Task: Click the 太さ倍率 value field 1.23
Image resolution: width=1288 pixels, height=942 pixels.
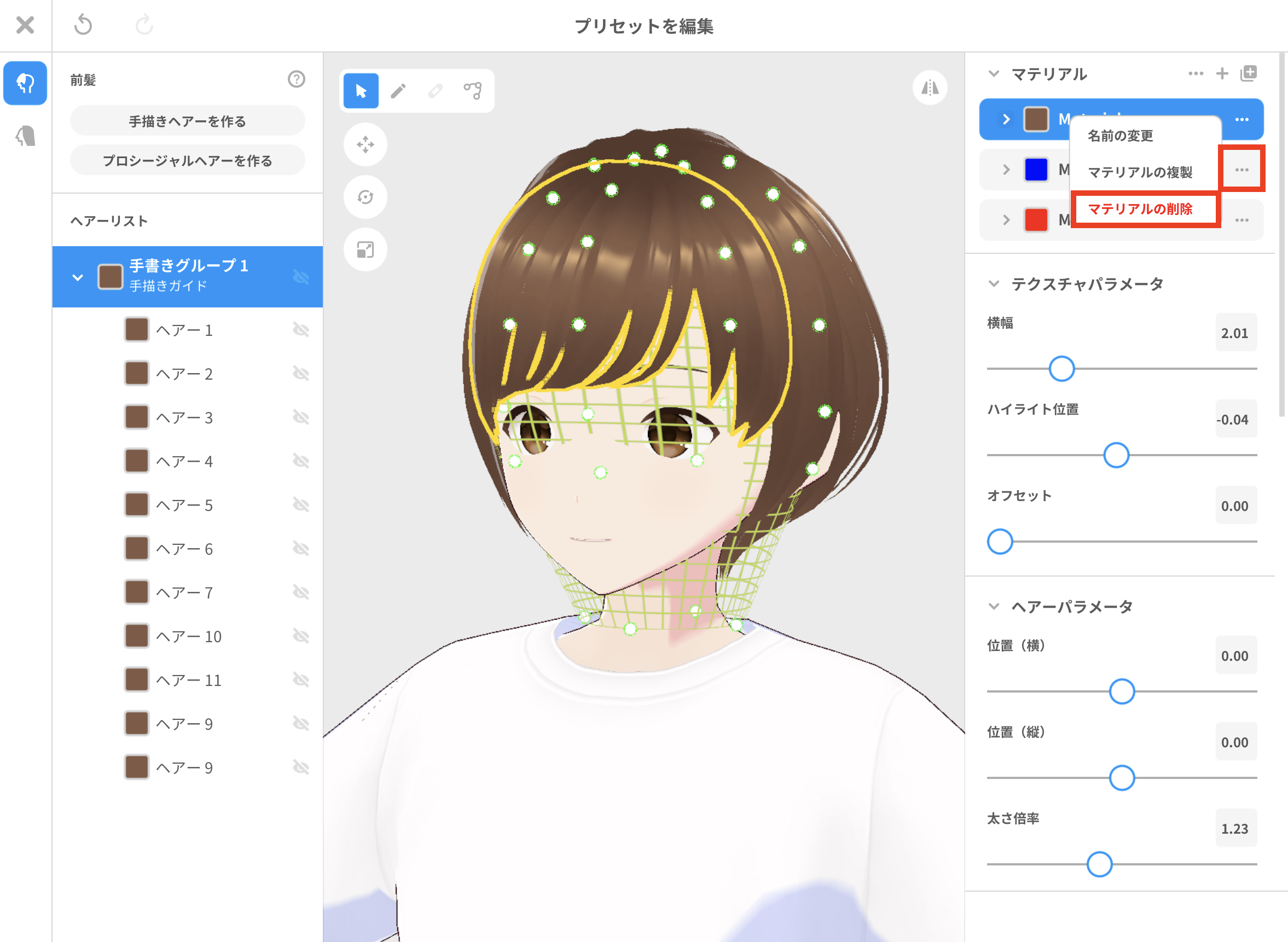Action: (x=1235, y=829)
